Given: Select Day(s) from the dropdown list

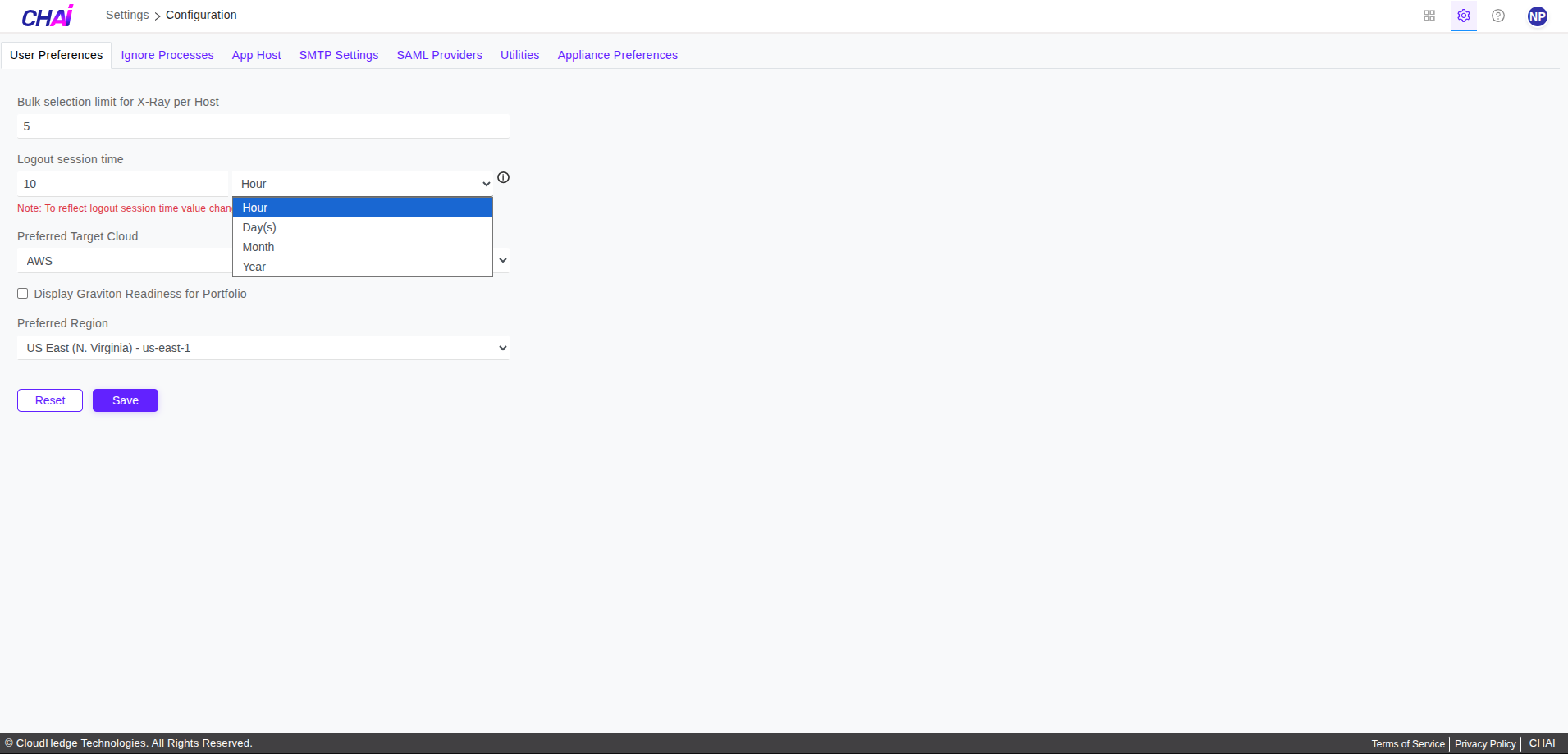Looking at the screenshot, I should 259,227.
